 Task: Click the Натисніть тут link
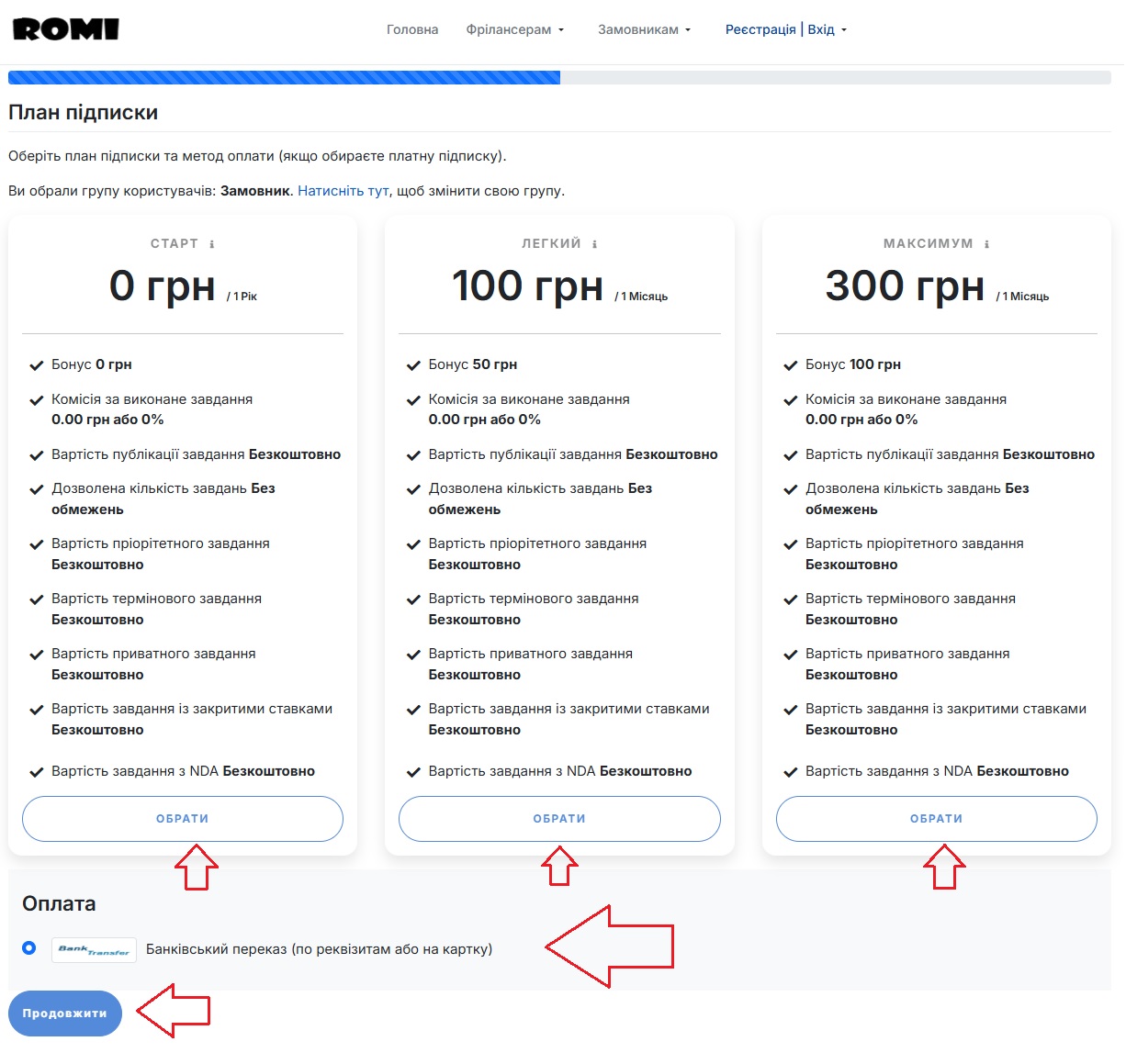[x=343, y=191]
